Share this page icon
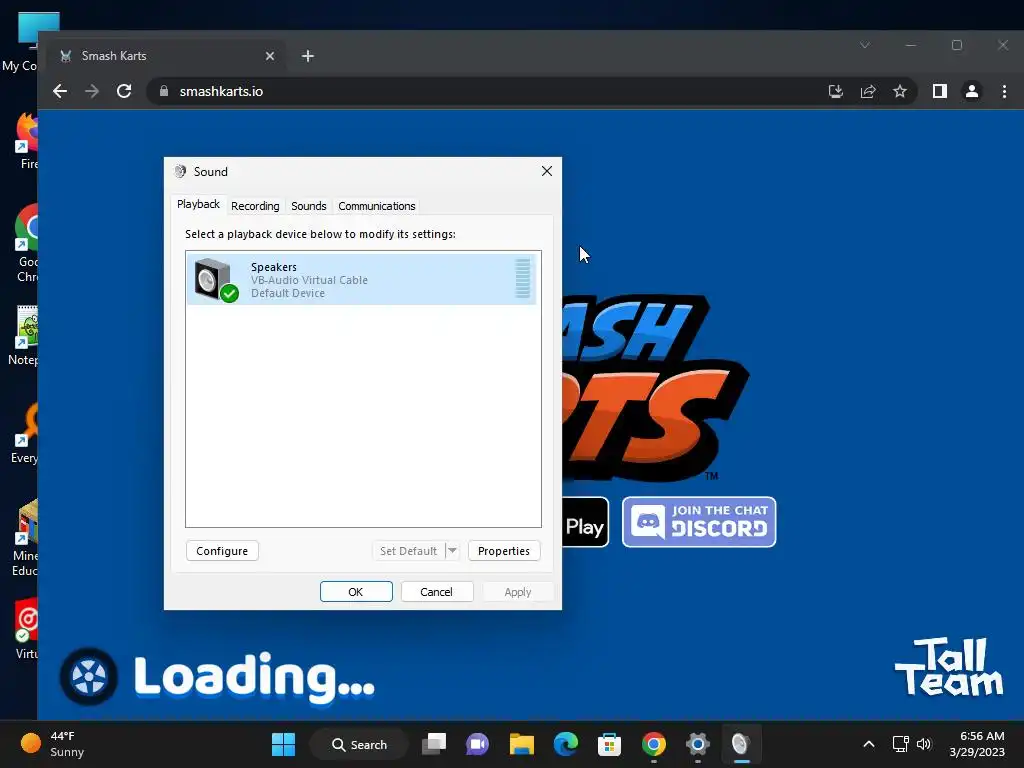 click(x=868, y=91)
